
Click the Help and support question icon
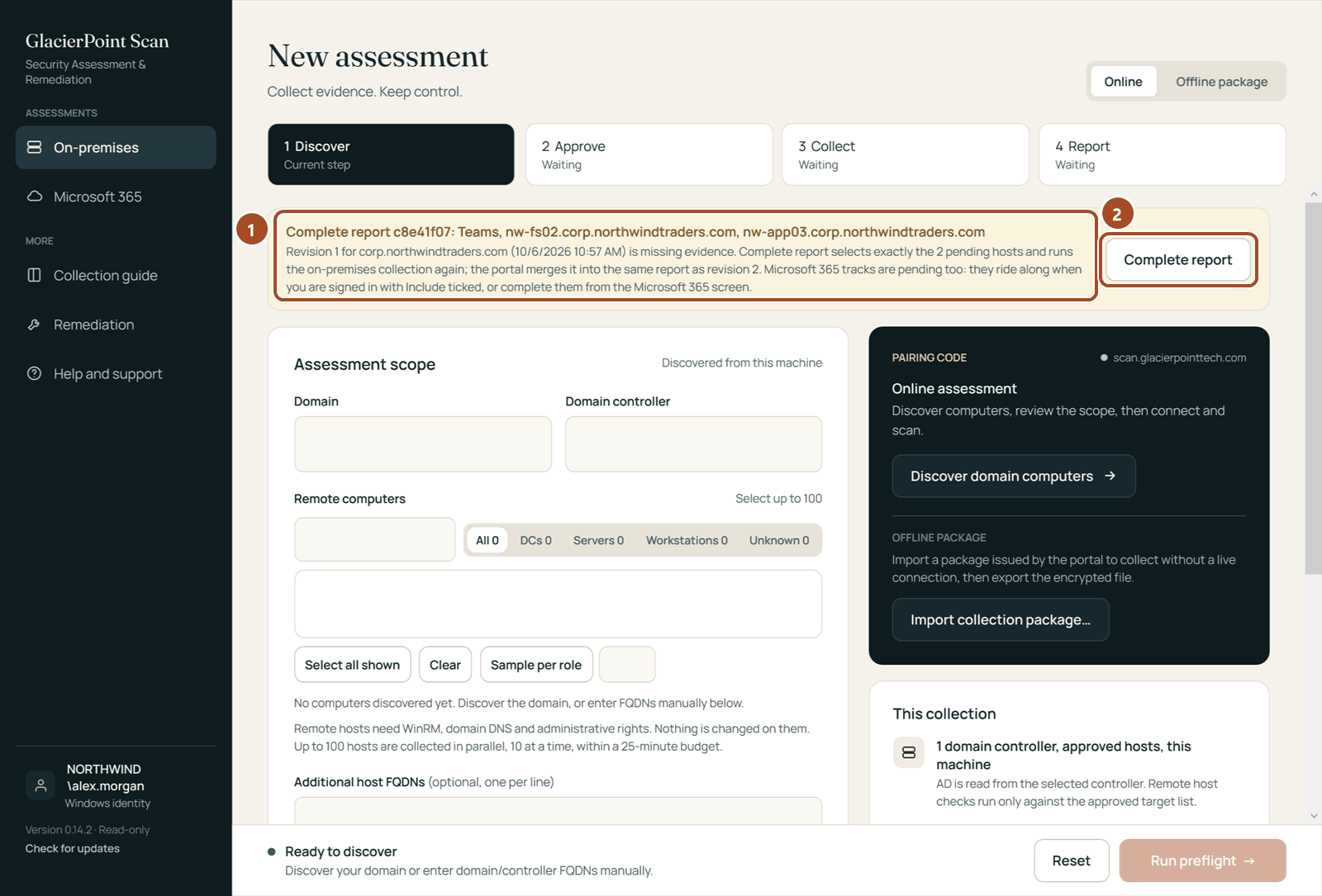coord(34,373)
